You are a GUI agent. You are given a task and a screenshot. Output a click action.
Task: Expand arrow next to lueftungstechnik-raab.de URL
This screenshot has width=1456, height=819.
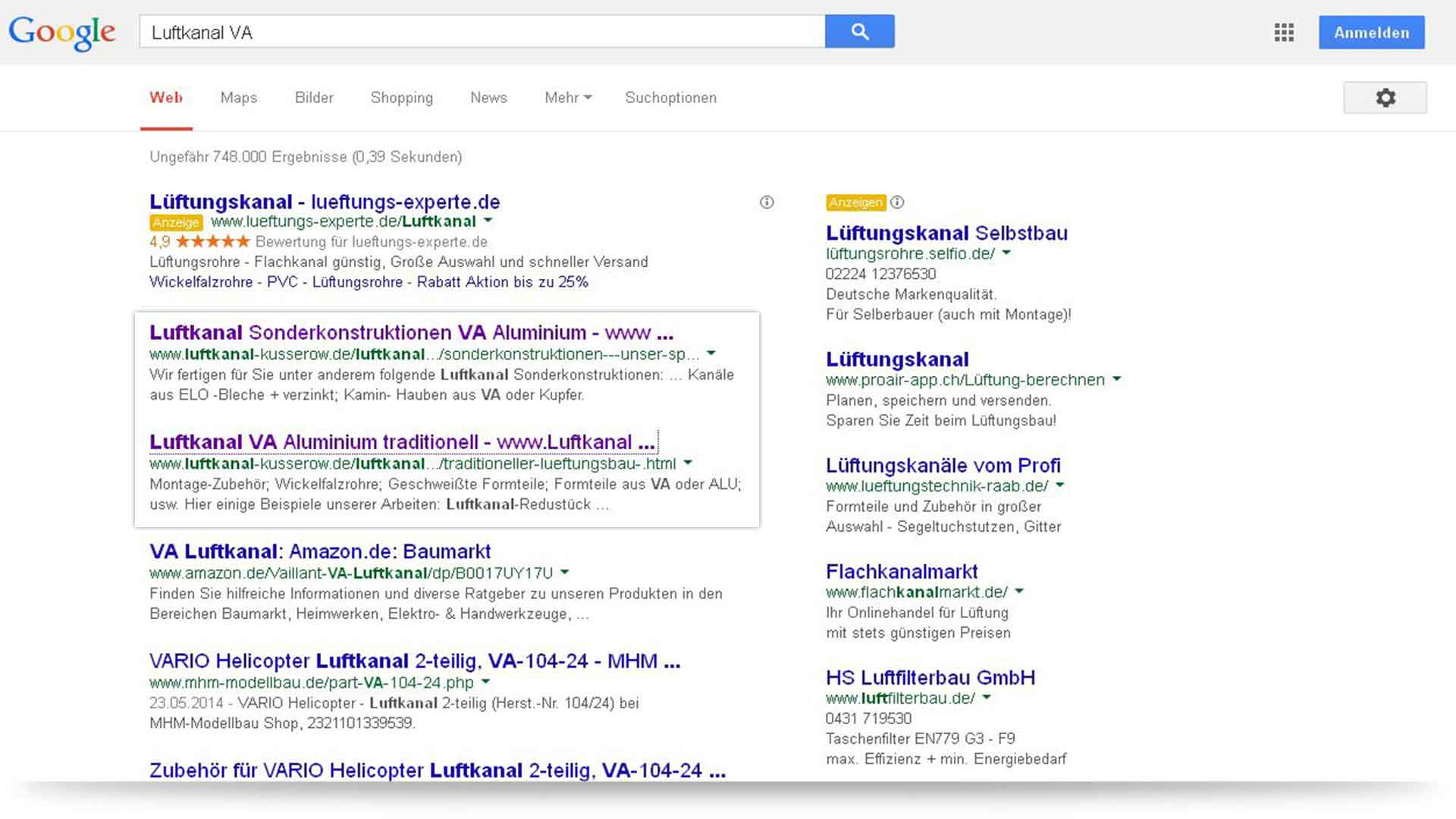pos(1060,485)
